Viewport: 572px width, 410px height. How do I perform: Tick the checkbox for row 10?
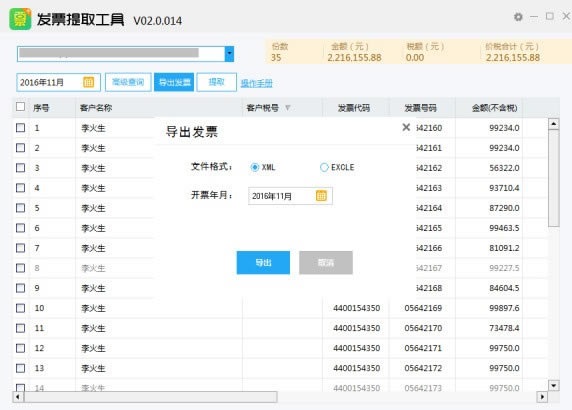[x=20, y=308]
